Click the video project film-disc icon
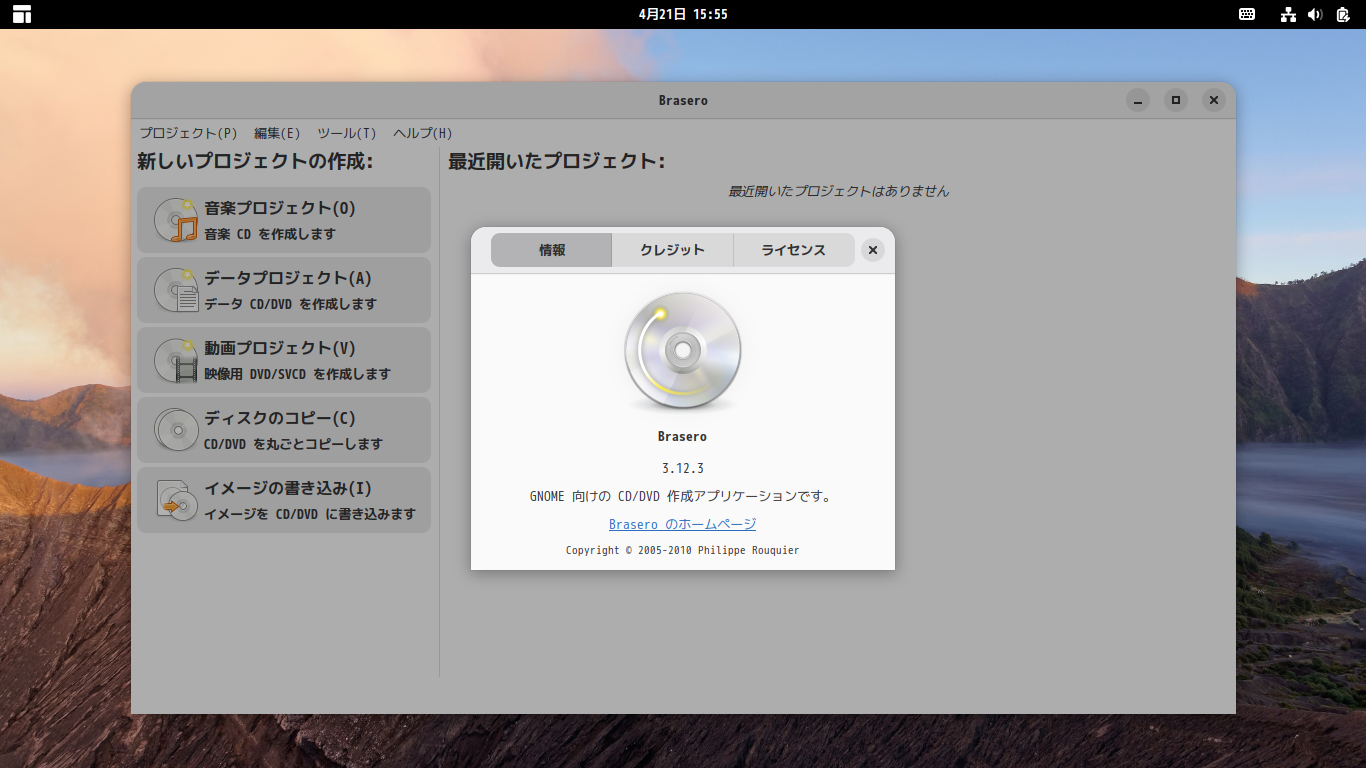Image resolution: width=1366 pixels, height=768 pixels. click(176, 360)
